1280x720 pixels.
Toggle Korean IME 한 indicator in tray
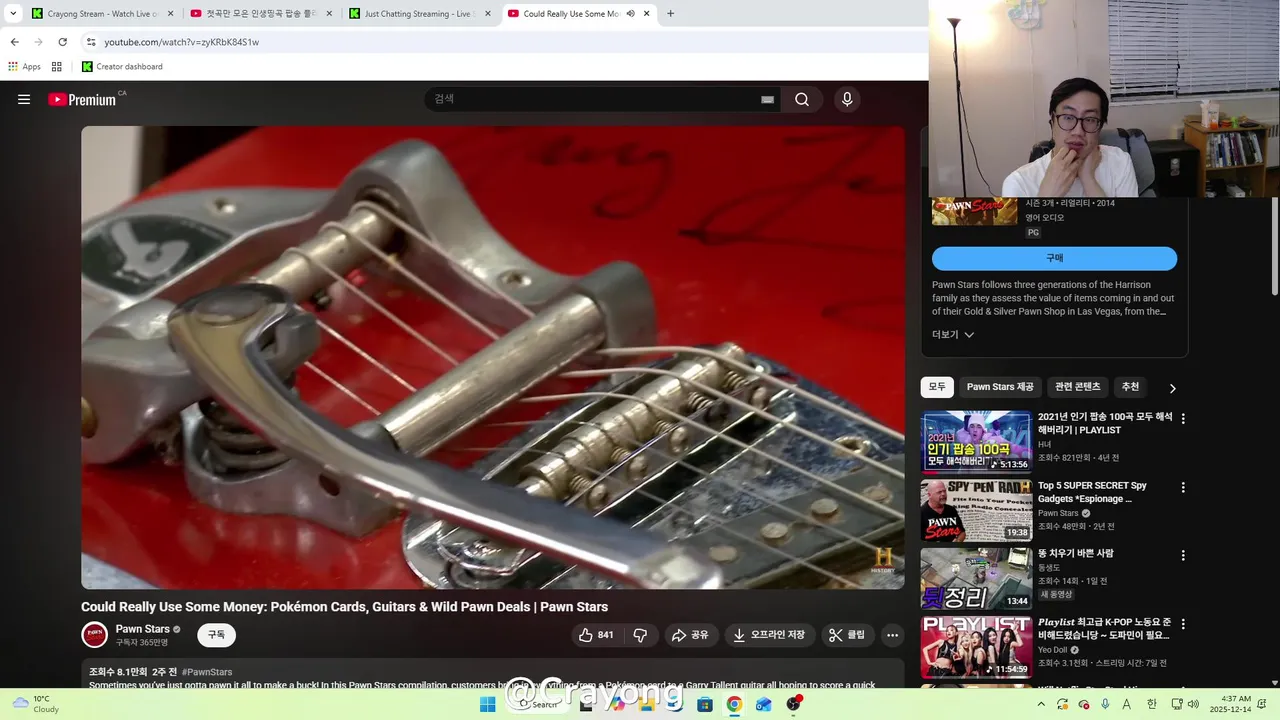(x=1151, y=704)
